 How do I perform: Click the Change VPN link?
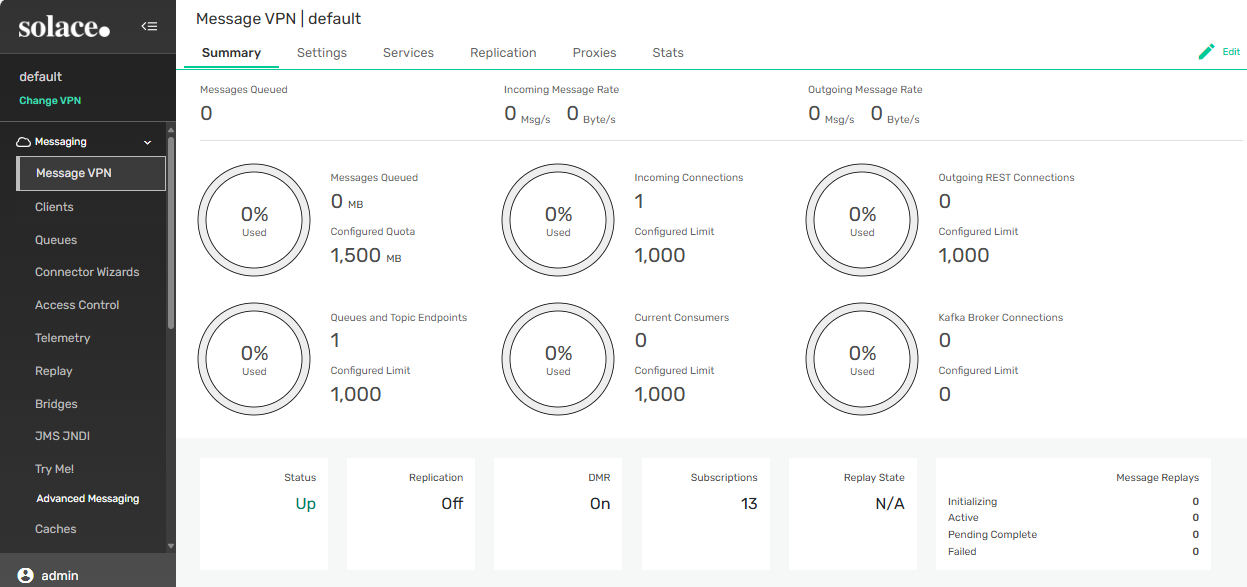click(50, 101)
